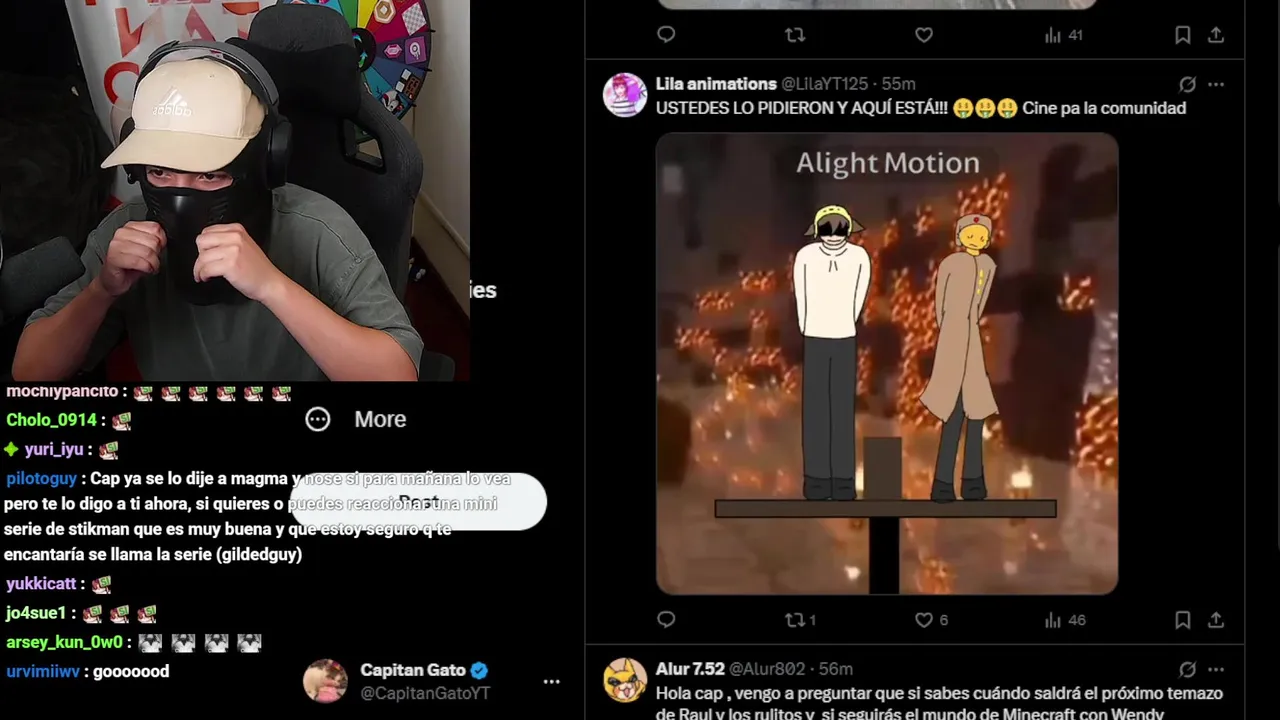The width and height of the screenshot is (1280, 720).
Task: Reply to the top tweet above Lila
Action: (x=666, y=35)
